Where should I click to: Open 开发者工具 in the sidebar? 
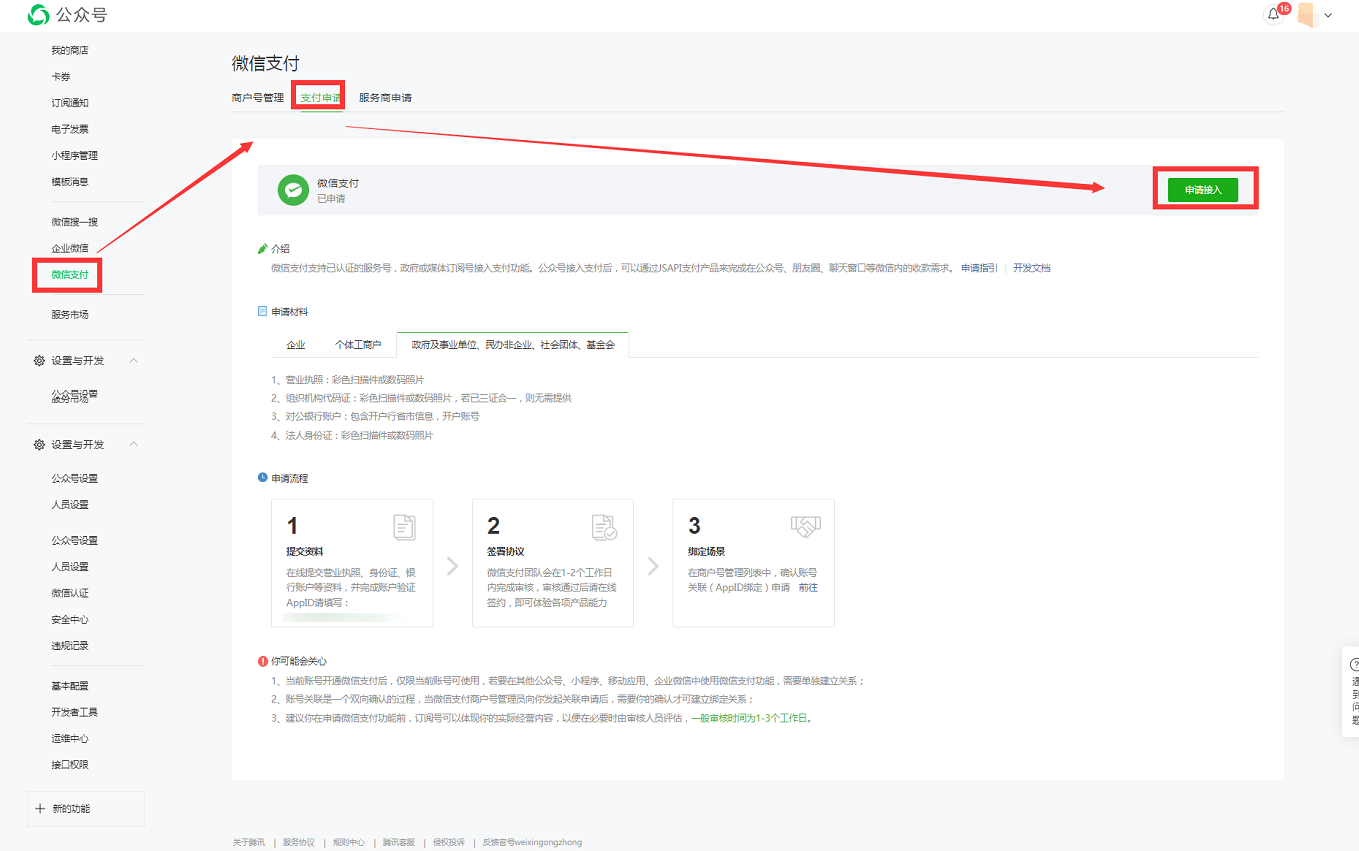(75, 712)
